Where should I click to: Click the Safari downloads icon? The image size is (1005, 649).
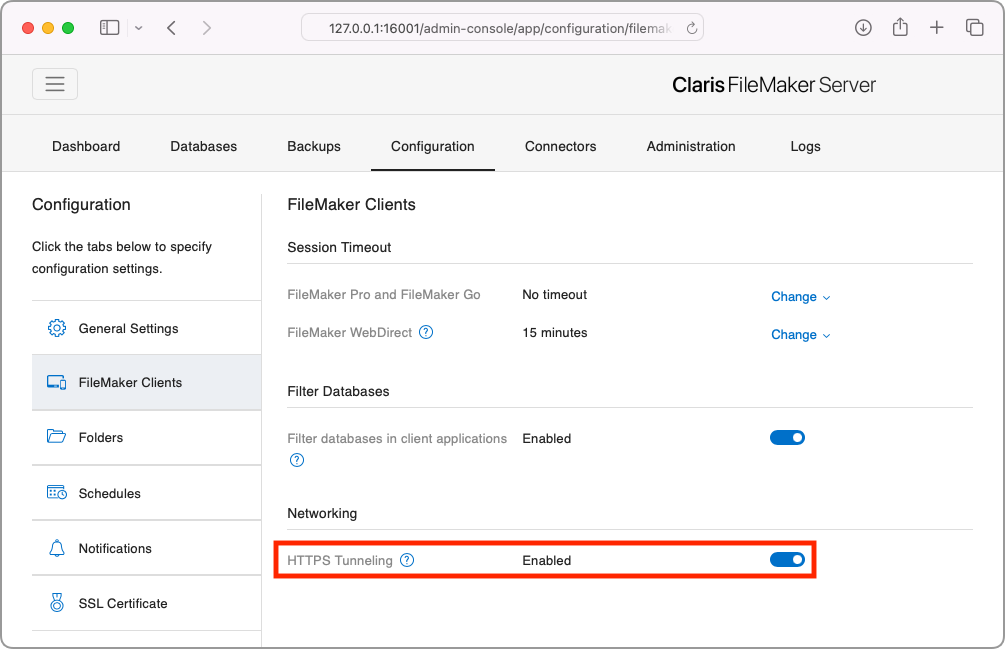click(x=862, y=27)
